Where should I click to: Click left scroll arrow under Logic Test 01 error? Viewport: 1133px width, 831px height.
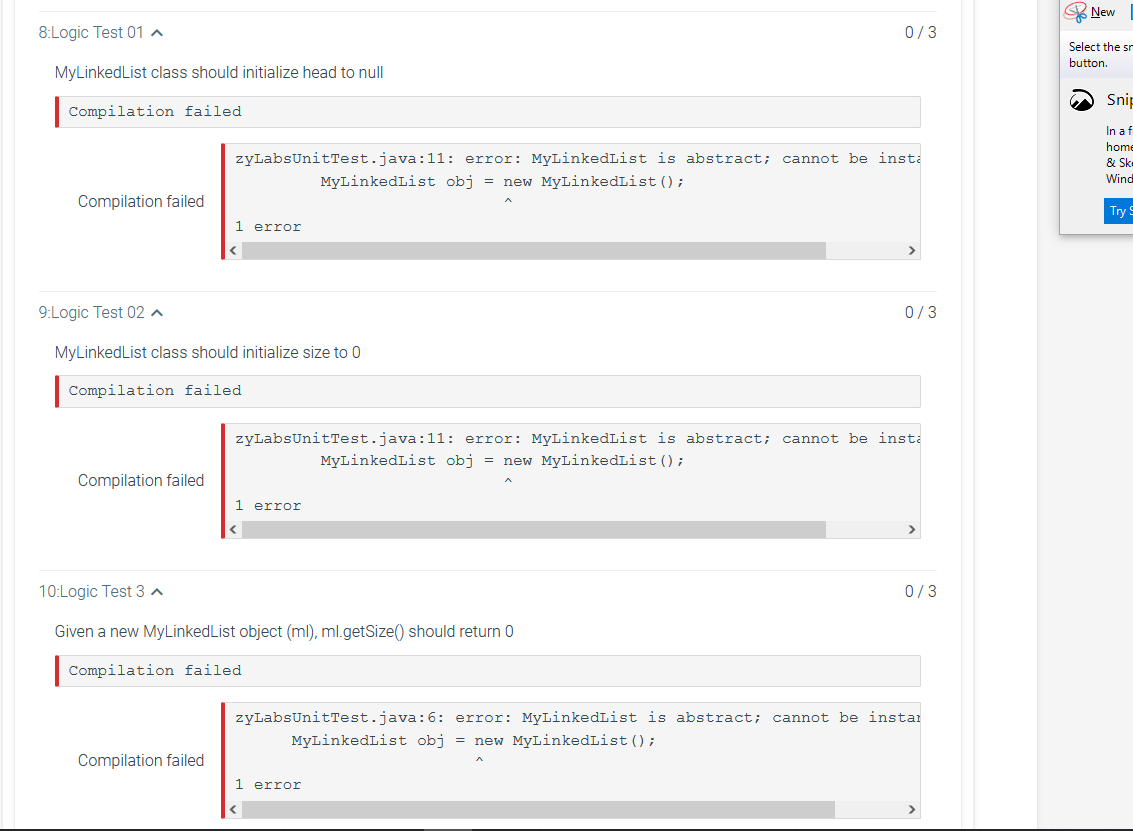click(232, 250)
